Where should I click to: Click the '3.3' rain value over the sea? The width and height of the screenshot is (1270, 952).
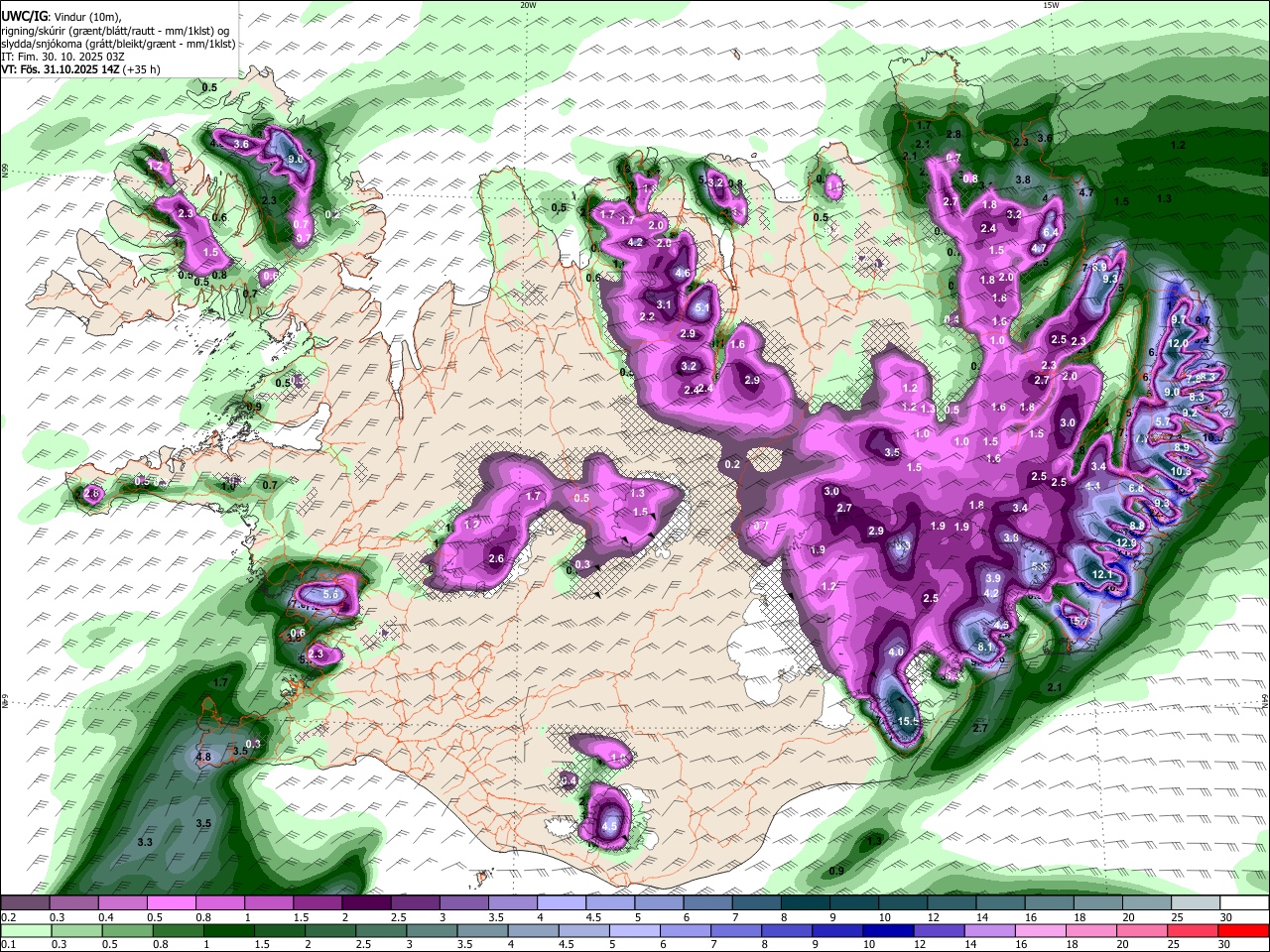145,842
